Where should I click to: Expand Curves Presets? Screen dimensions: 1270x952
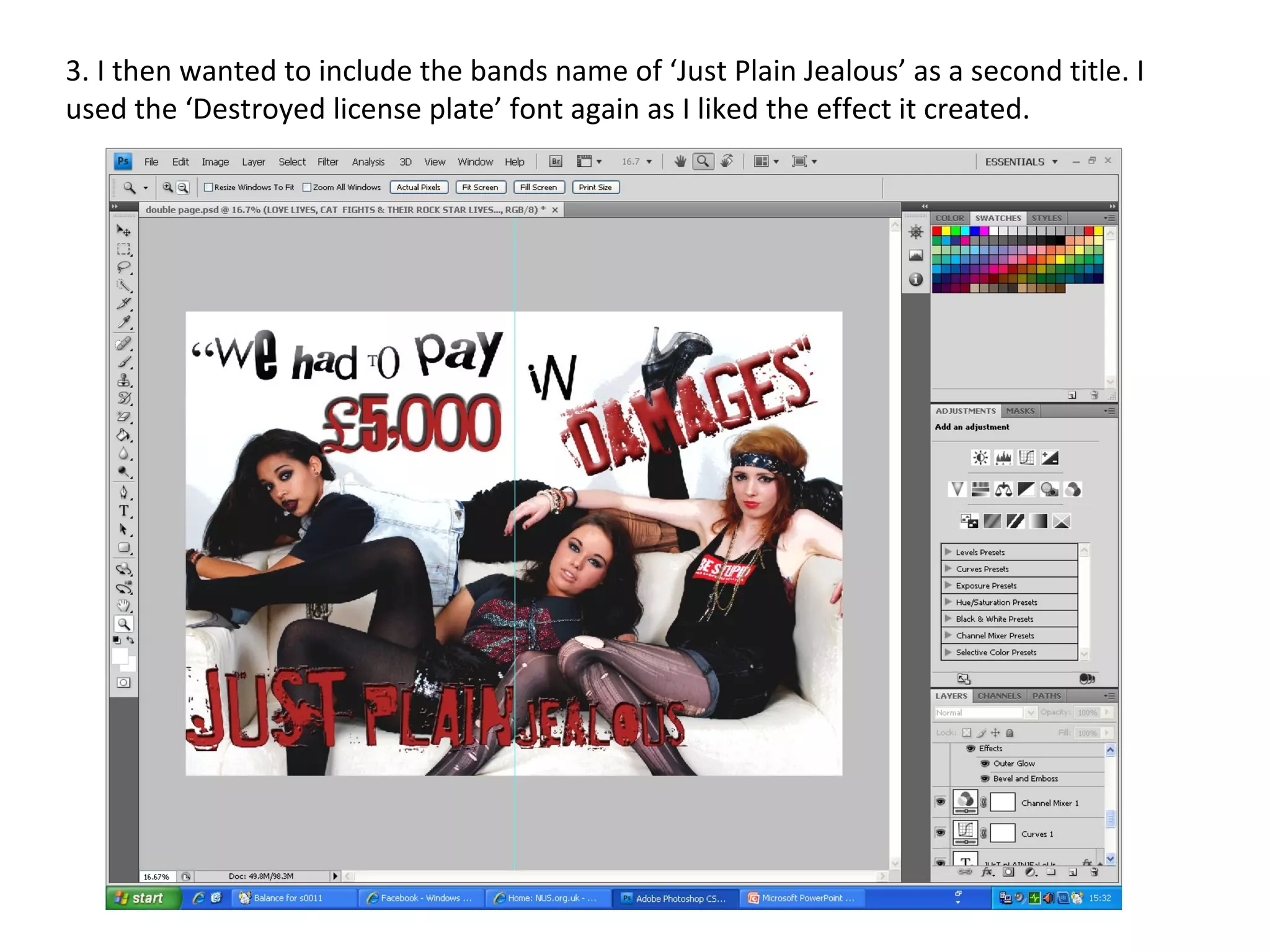pyautogui.click(x=948, y=568)
